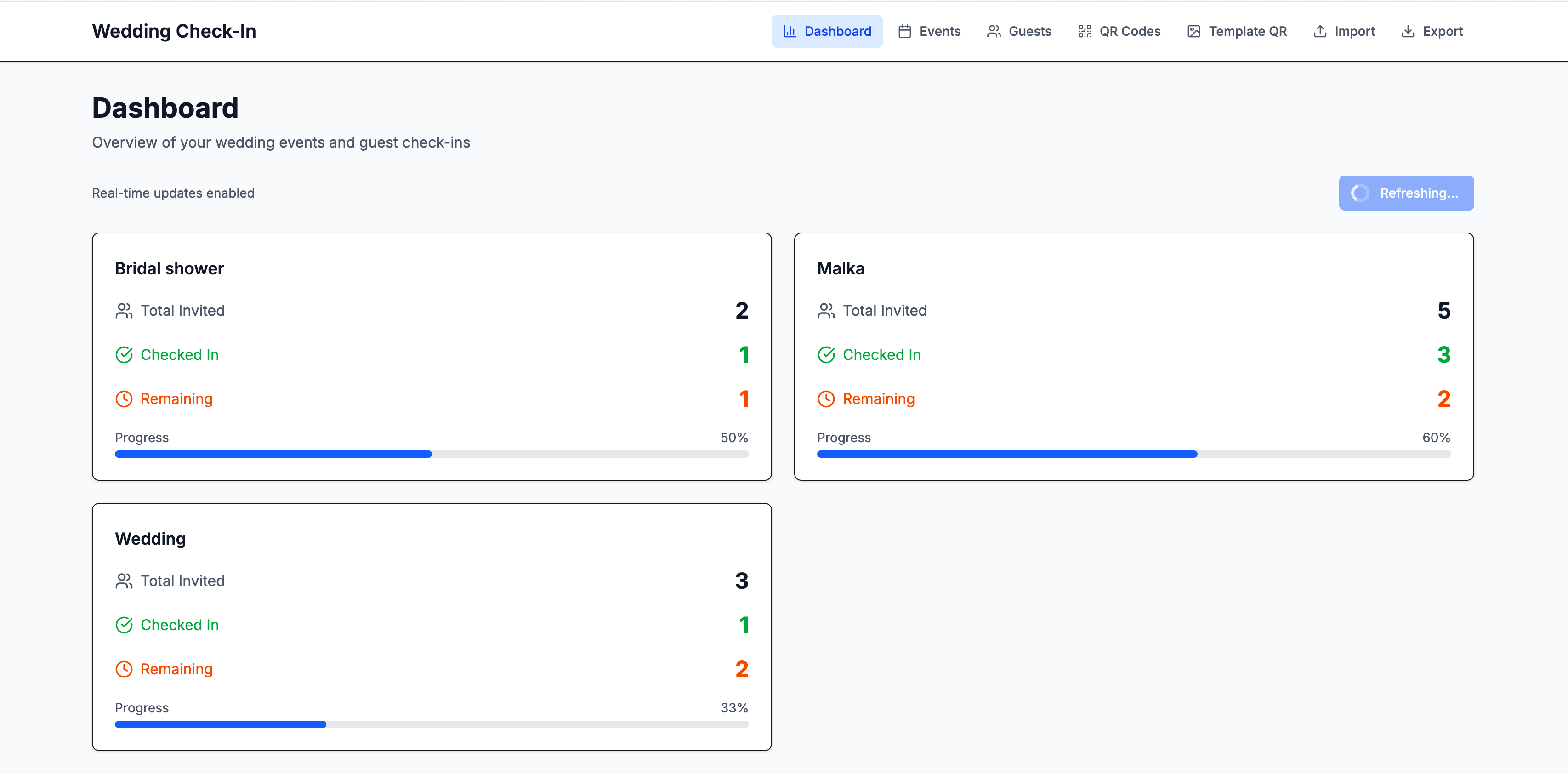
Task: Click Wedding Total Invited people icon
Action: pyautogui.click(x=124, y=581)
